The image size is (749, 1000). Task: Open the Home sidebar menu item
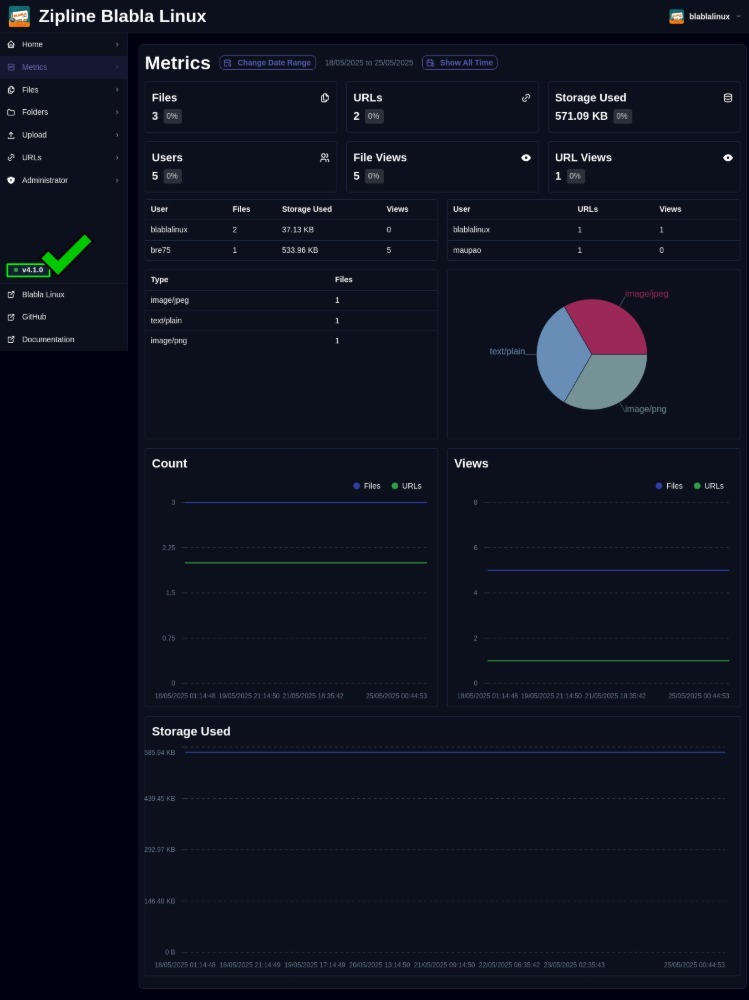[x=33, y=45]
